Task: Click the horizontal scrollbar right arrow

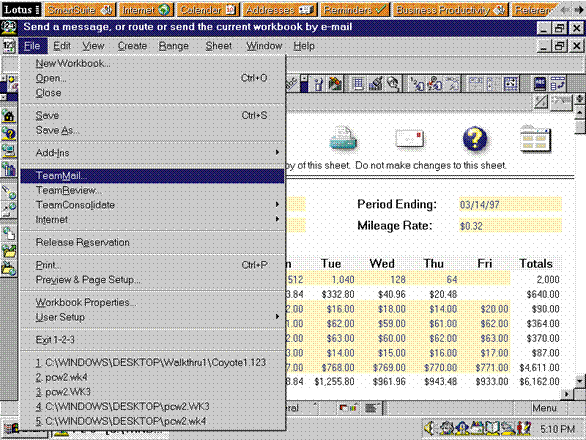Action: 568,394
